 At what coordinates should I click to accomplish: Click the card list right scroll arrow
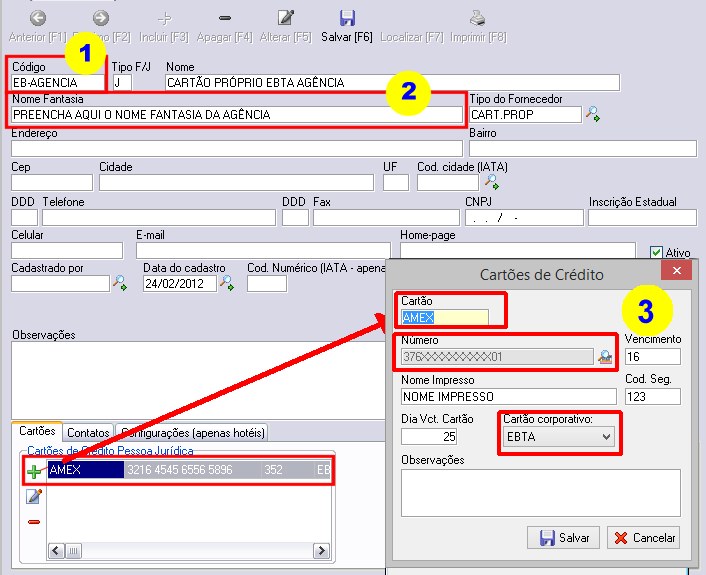coord(321,550)
